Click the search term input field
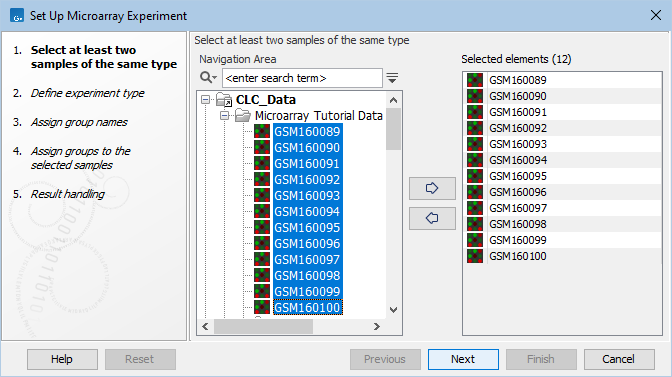The image size is (672, 377). (x=302, y=78)
